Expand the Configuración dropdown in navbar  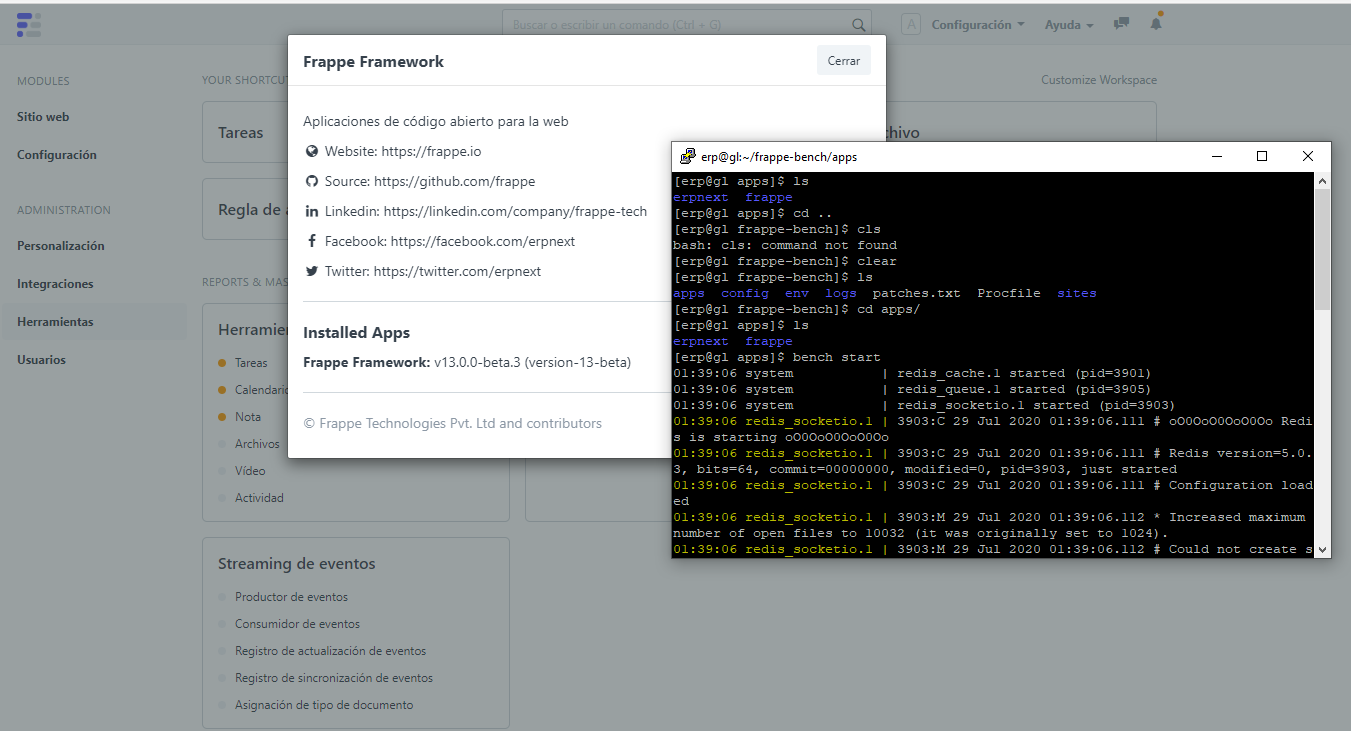tap(978, 24)
